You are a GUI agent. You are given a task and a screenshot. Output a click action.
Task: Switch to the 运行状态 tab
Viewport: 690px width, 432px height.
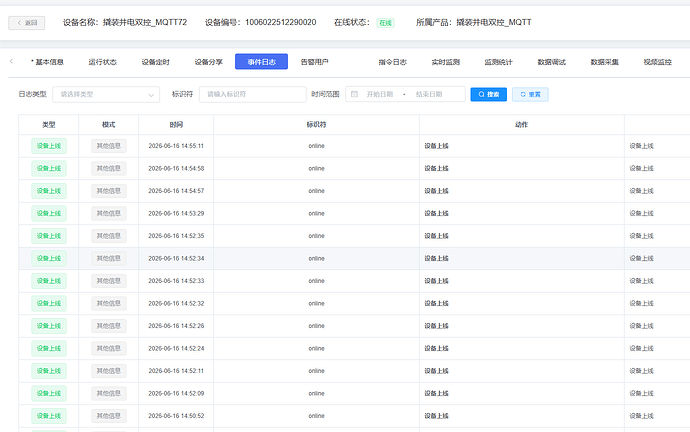[103, 62]
